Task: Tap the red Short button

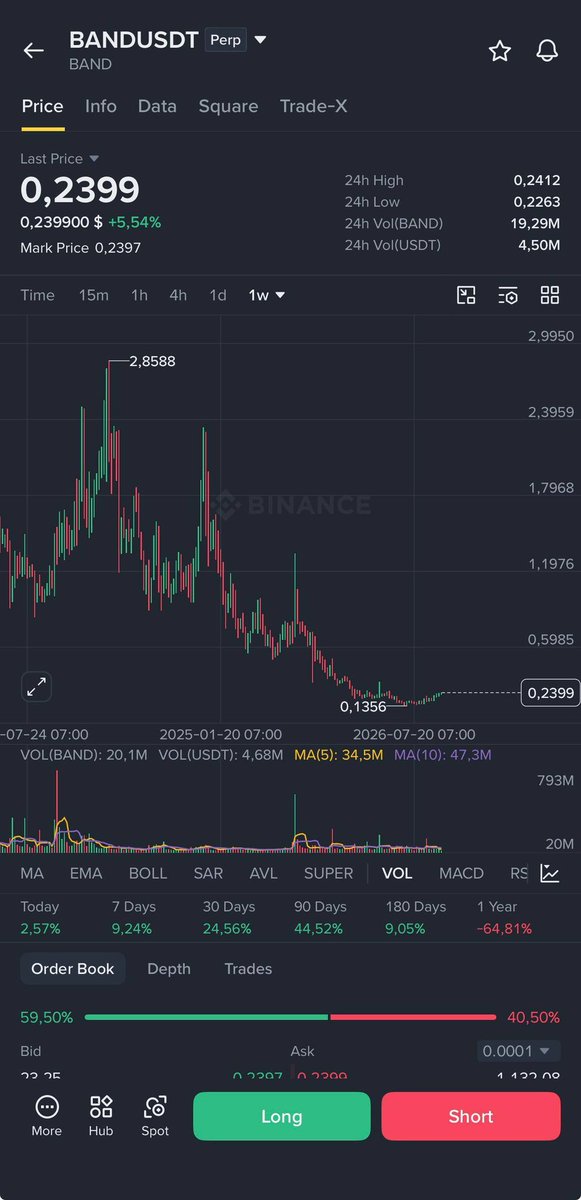Action: coord(471,1116)
